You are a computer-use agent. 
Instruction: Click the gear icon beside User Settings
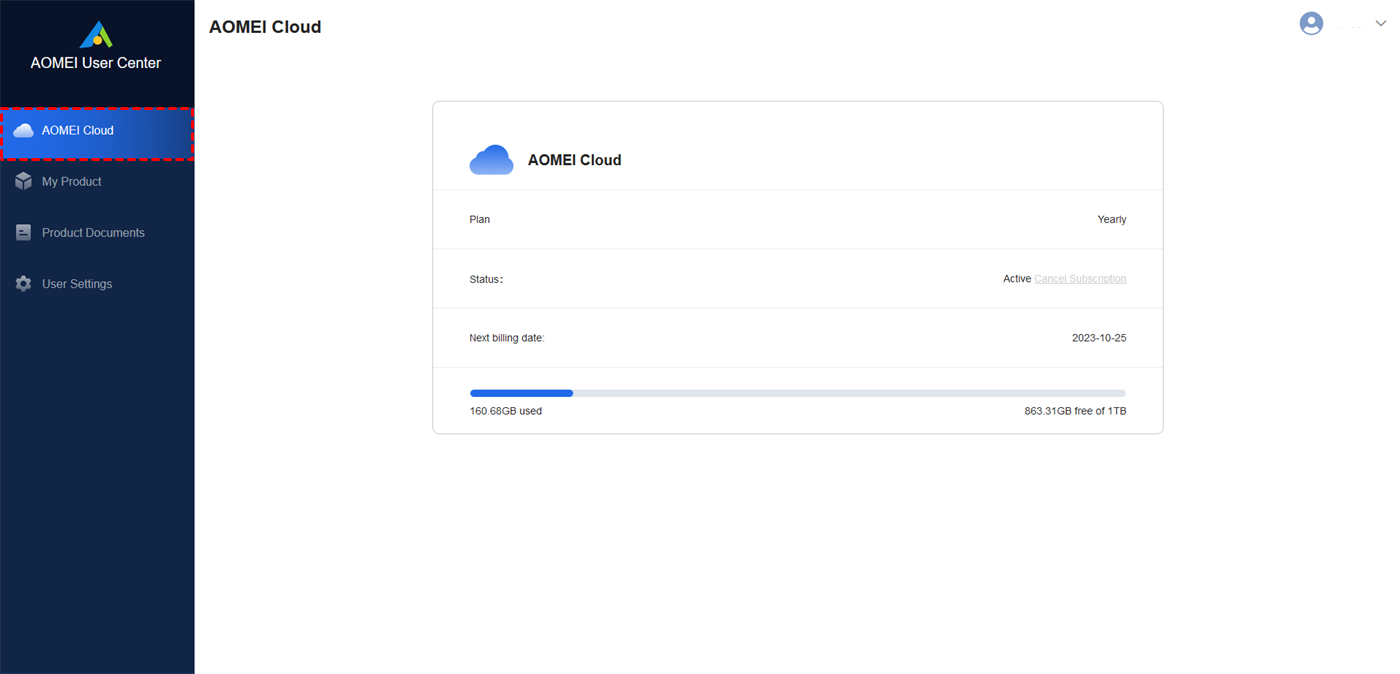(x=23, y=284)
